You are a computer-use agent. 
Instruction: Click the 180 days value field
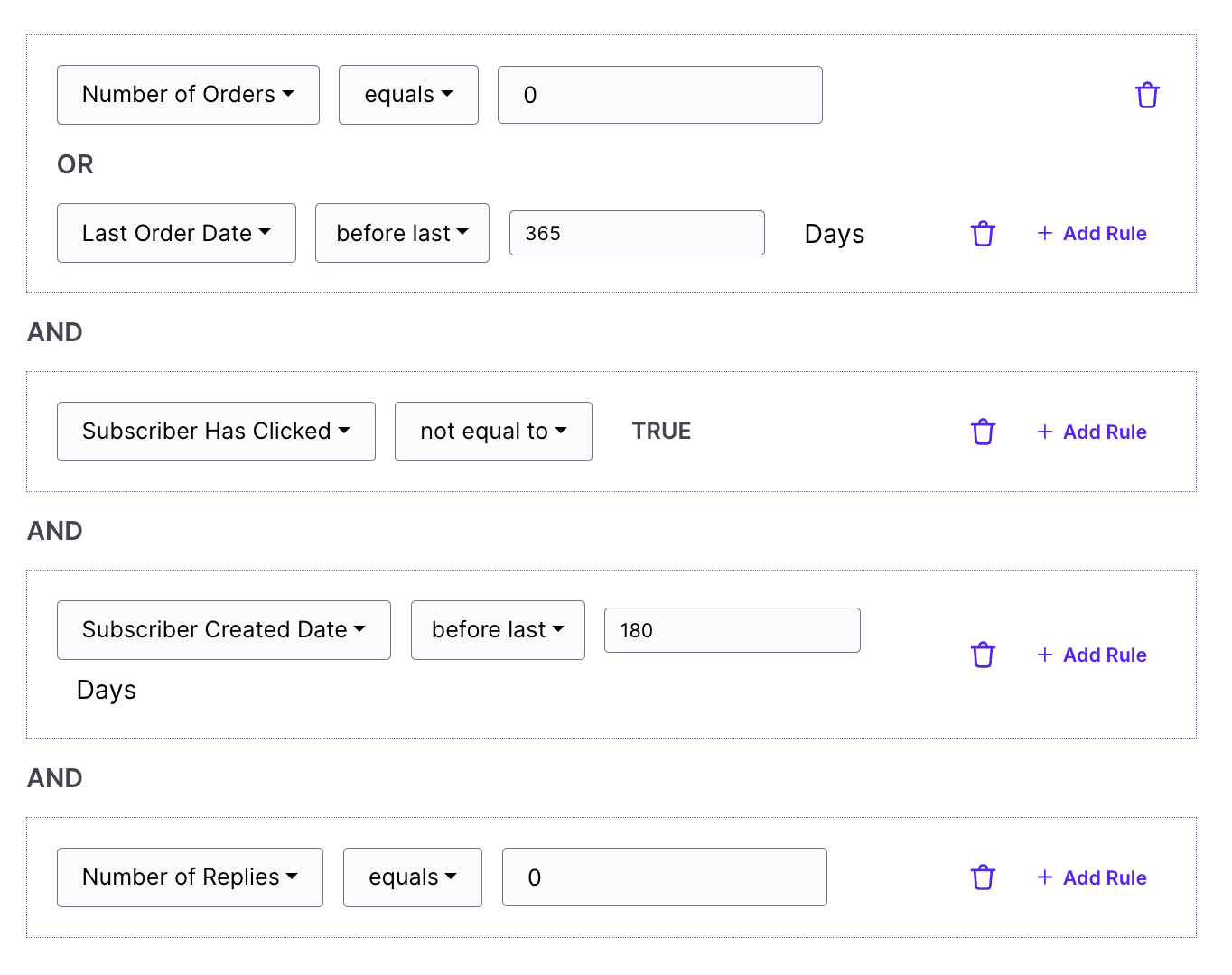(x=732, y=629)
